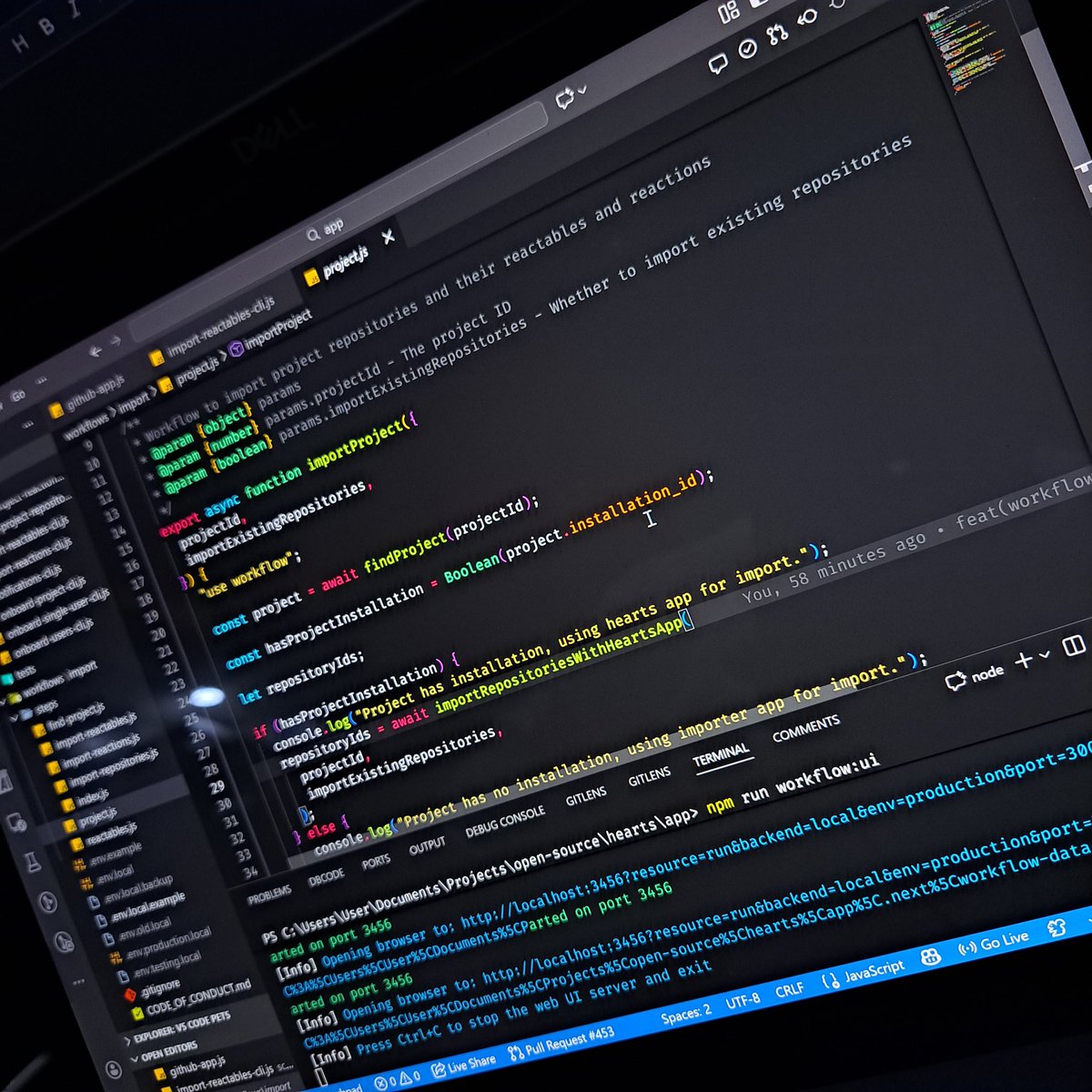1092x1092 pixels.
Task: Show additional views ellipsis in activity bar
Action: 78,983
